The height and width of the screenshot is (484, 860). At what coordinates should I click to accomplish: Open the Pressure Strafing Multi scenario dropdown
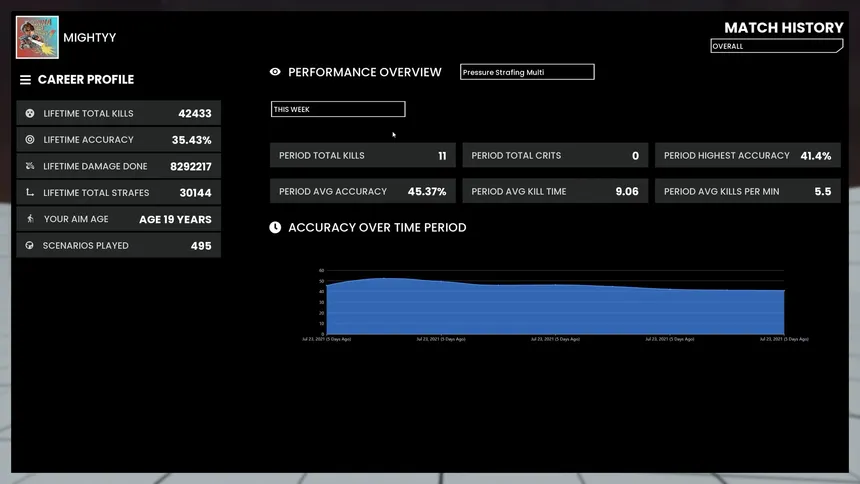527,72
